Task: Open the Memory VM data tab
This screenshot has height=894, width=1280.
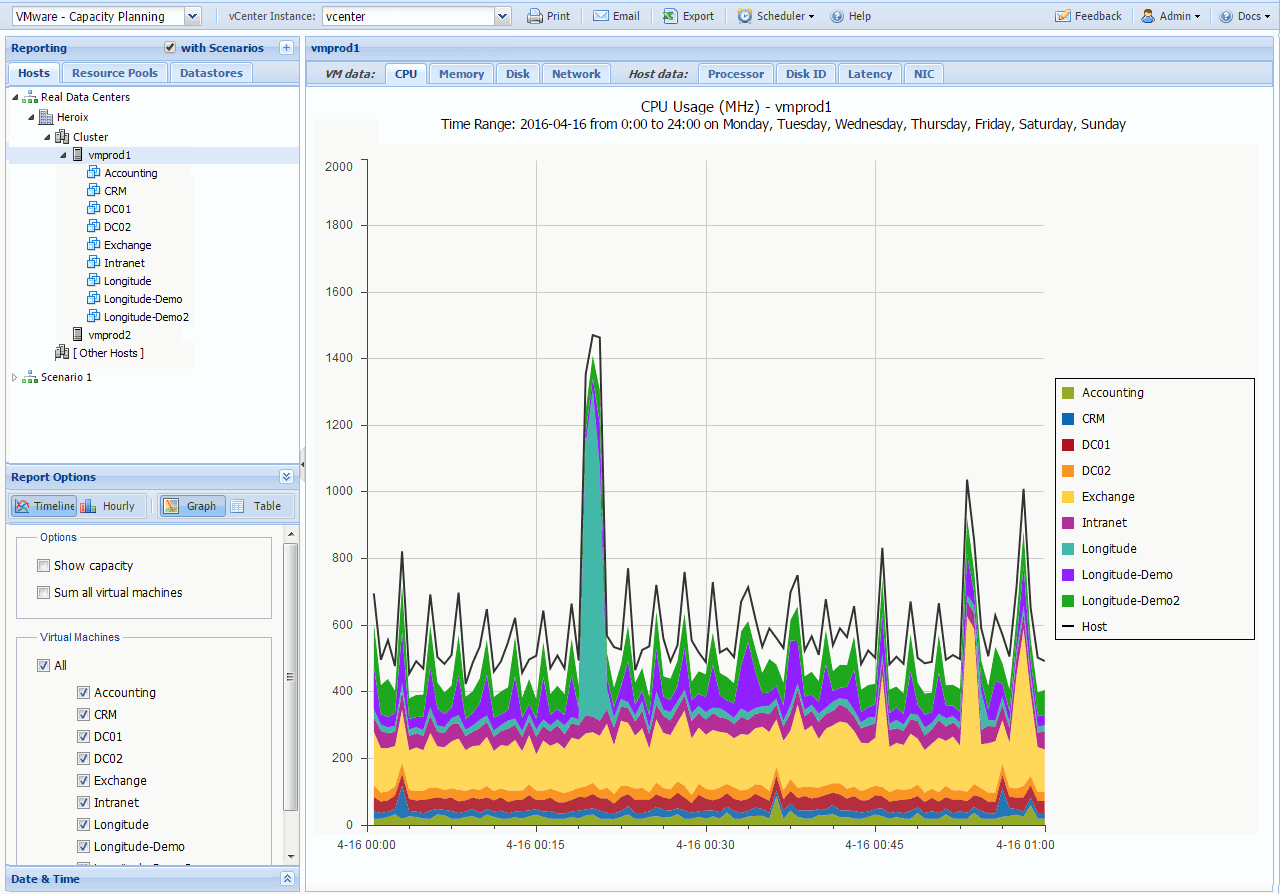Action: (x=461, y=74)
